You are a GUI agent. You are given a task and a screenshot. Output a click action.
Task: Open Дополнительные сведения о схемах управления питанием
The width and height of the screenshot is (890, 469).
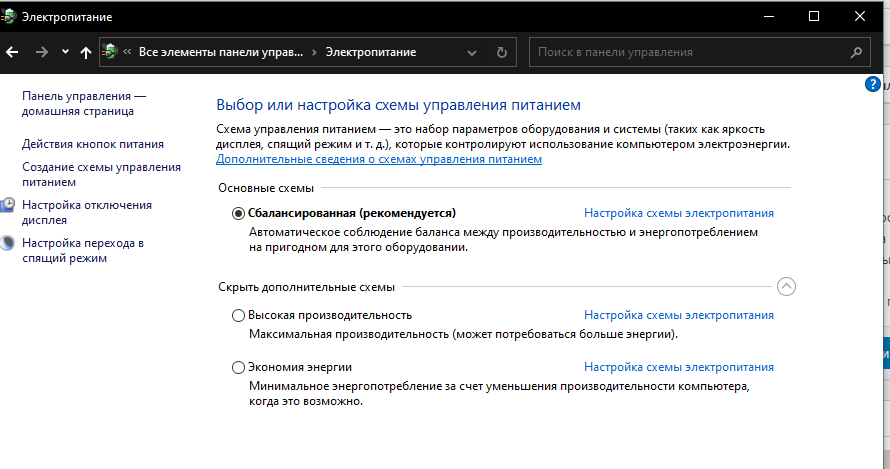[x=379, y=160]
